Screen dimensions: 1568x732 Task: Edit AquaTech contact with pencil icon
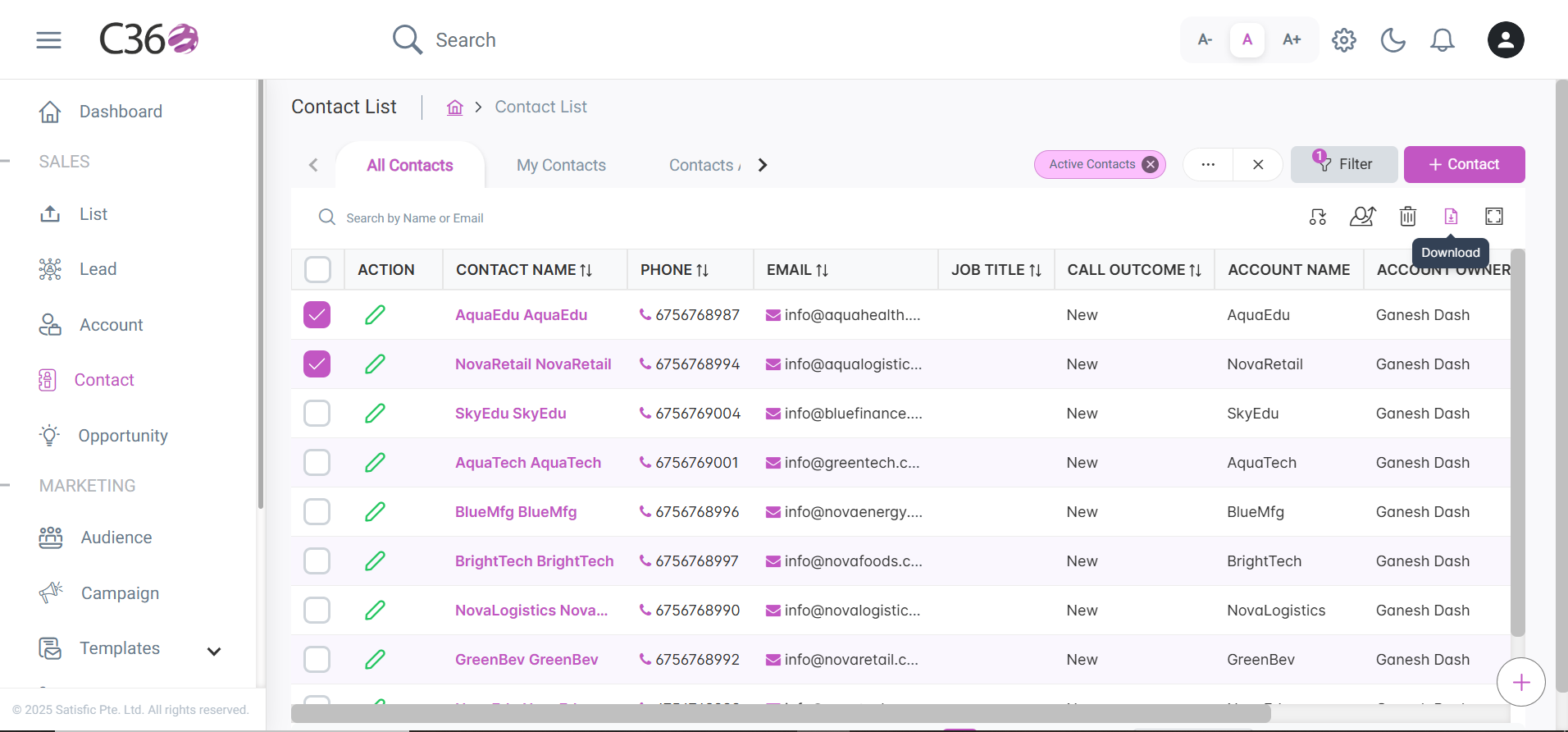coord(375,462)
